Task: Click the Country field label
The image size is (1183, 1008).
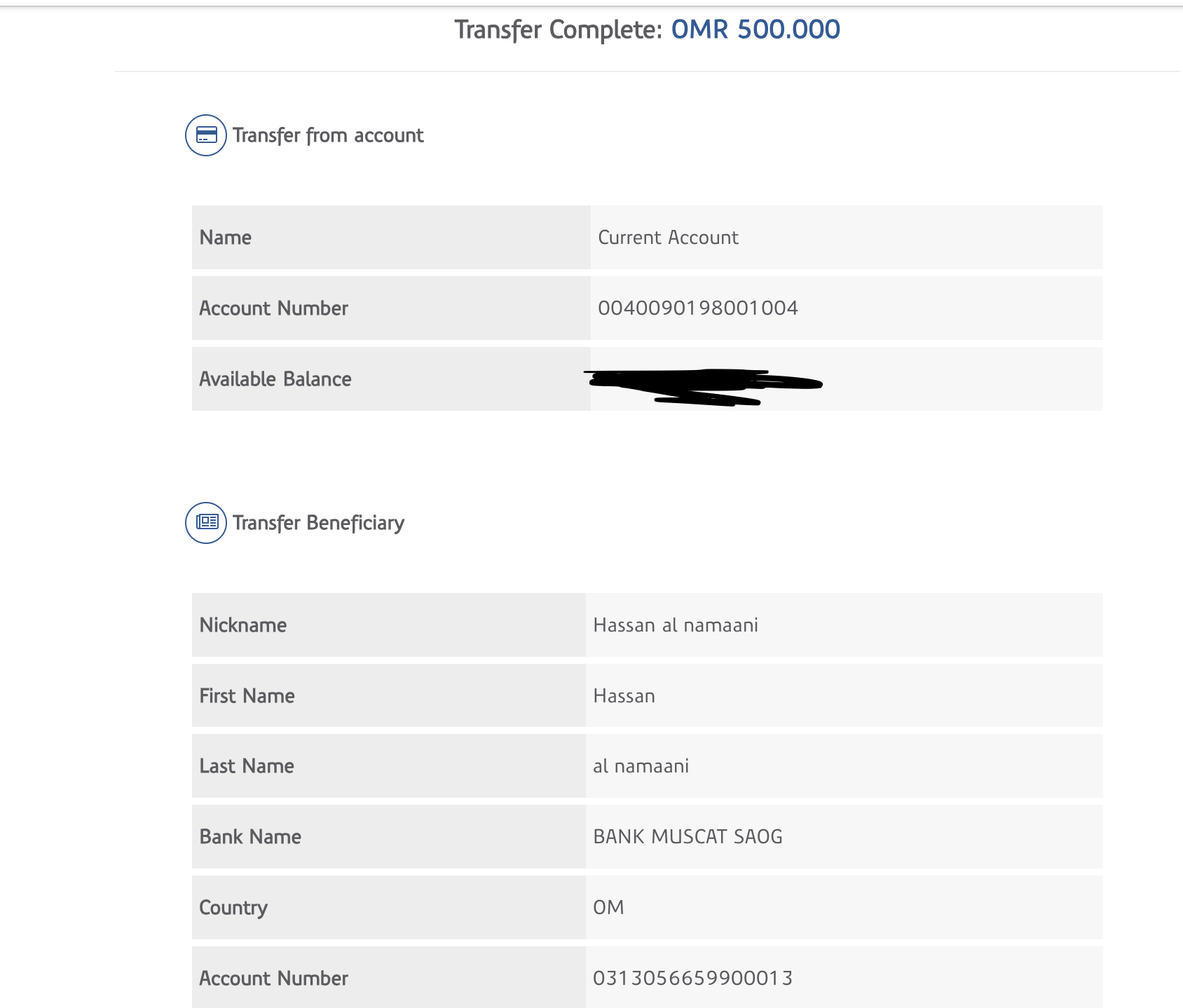Action: point(233,908)
